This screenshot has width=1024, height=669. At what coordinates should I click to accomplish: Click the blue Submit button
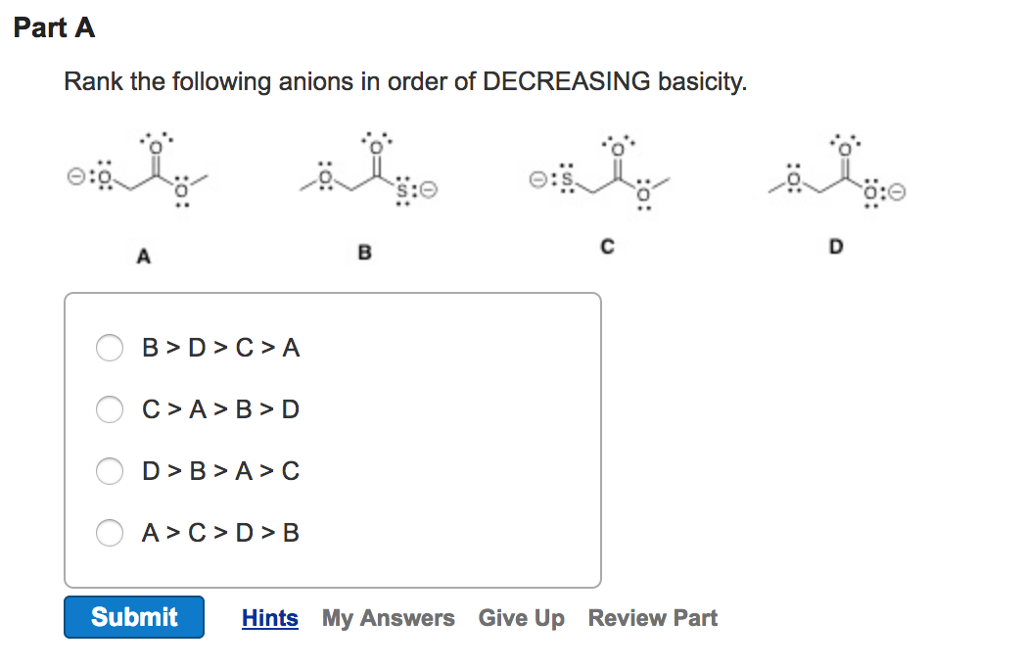coord(133,617)
